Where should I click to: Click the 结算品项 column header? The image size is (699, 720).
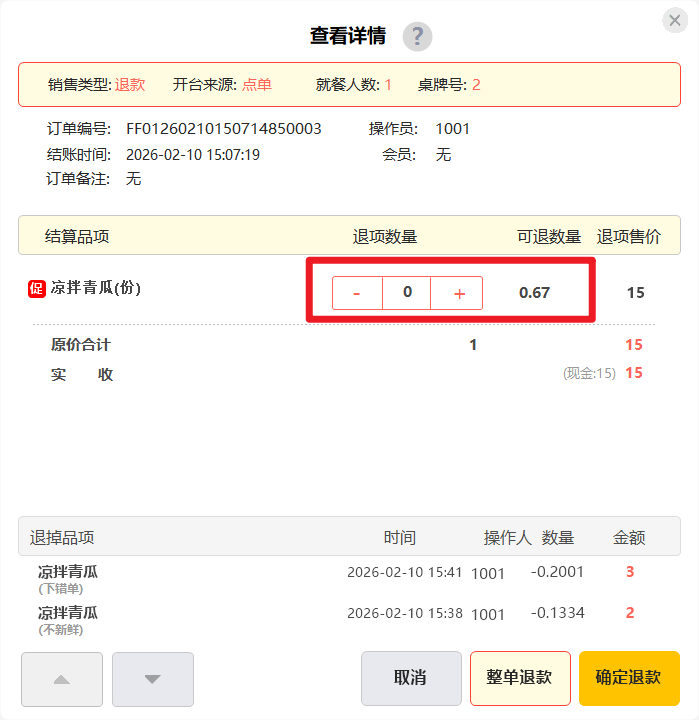(77, 237)
